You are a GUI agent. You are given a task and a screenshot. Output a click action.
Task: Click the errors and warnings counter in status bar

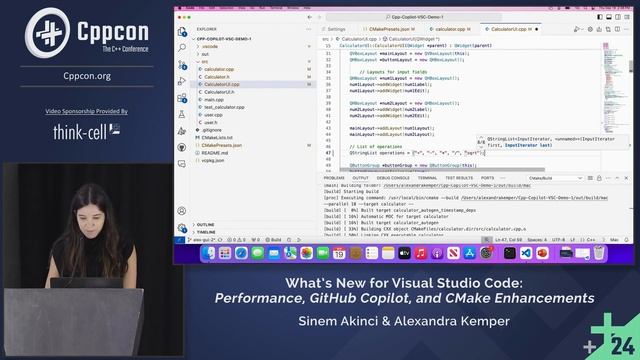(x=236, y=240)
